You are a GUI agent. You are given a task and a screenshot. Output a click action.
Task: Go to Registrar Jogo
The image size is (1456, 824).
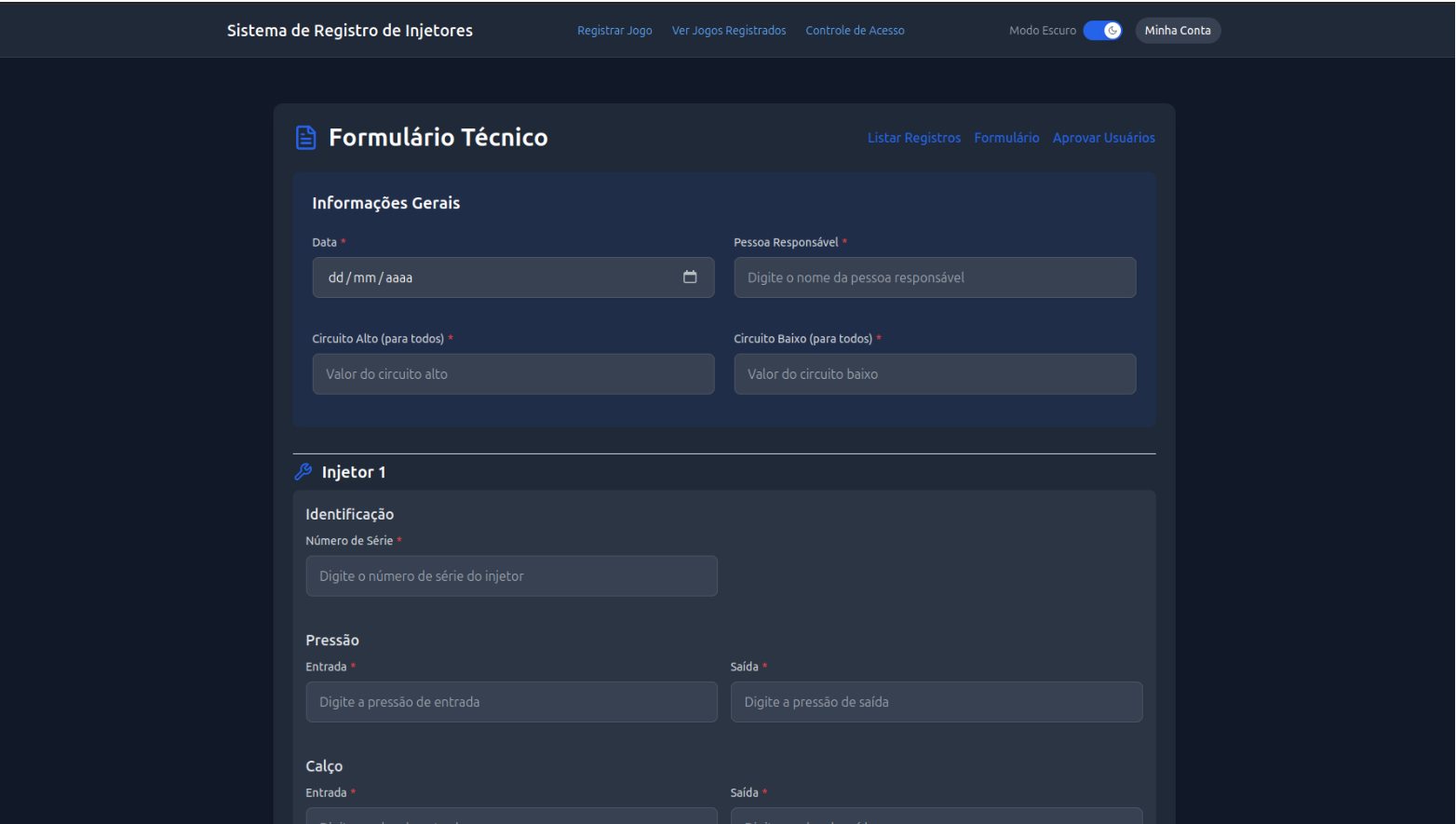614,31
